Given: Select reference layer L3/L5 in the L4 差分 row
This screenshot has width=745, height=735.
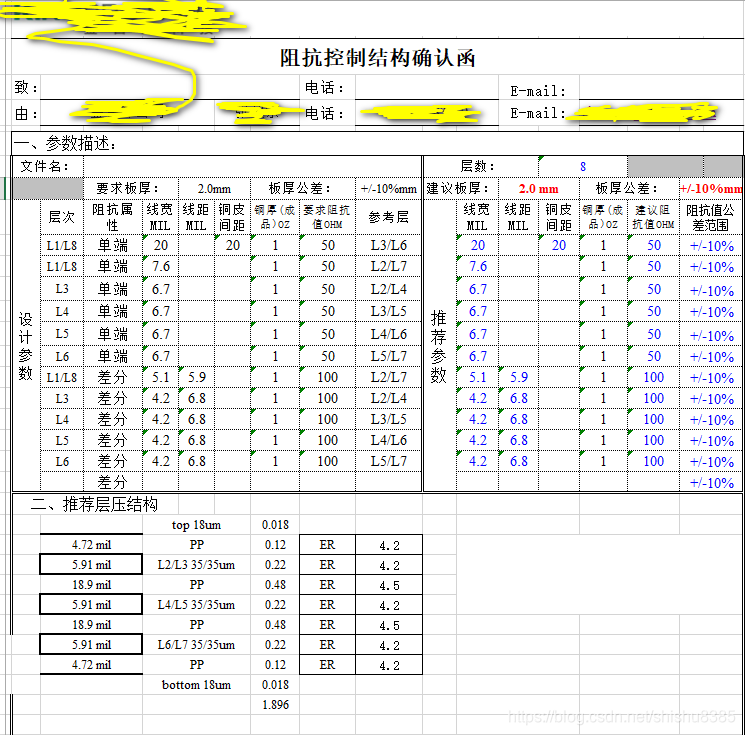Looking at the screenshot, I should [389, 419].
